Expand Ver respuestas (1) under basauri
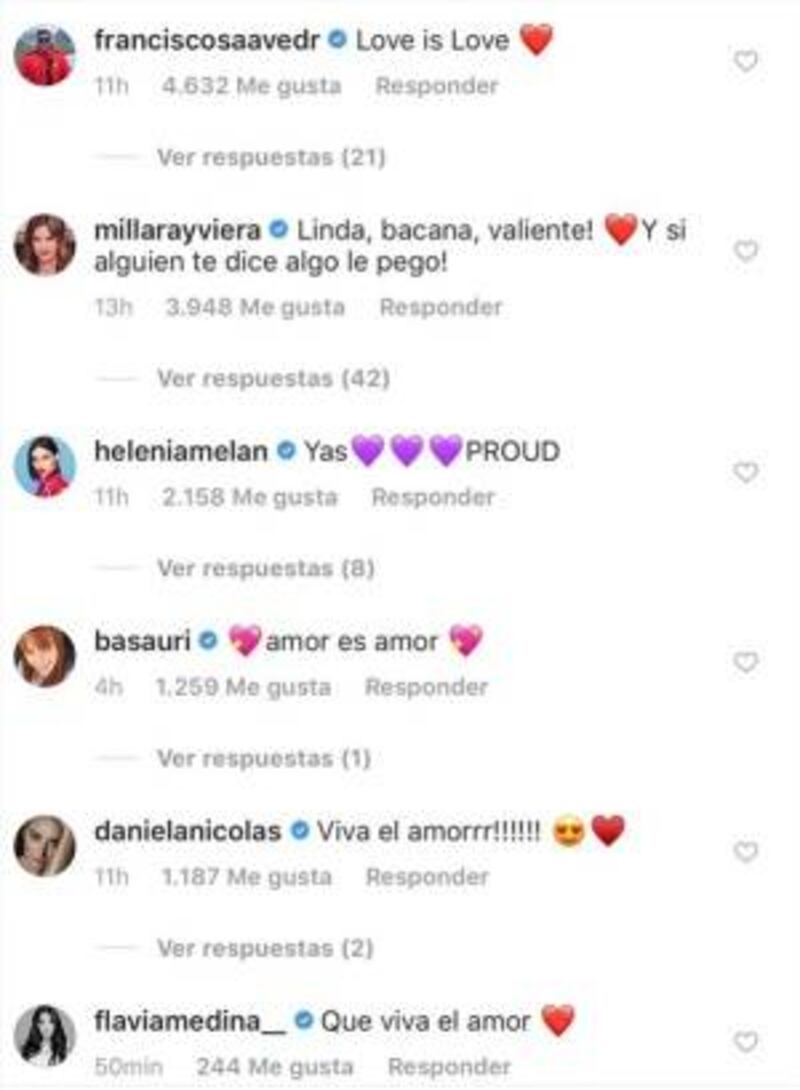 tap(264, 758)
